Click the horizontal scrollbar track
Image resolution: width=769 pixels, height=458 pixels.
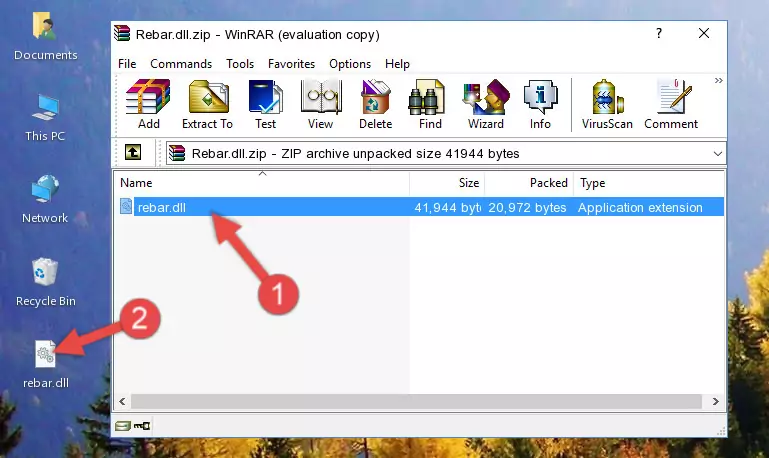coord(416,401)
